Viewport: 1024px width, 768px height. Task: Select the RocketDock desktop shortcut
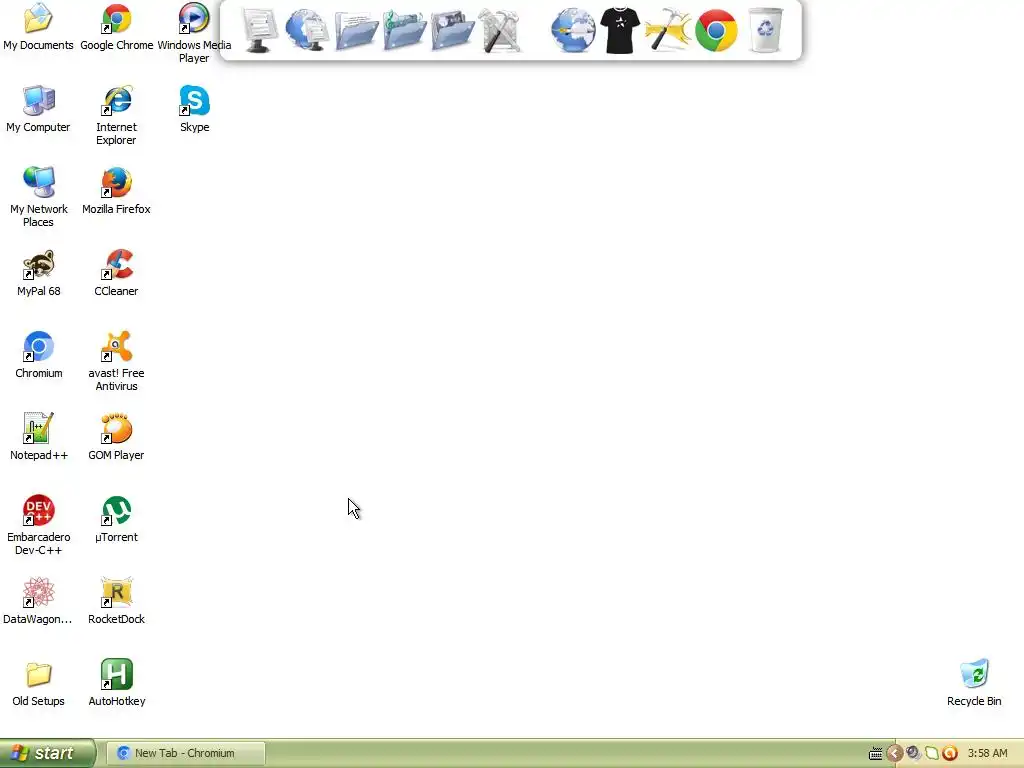click(116, 601)
